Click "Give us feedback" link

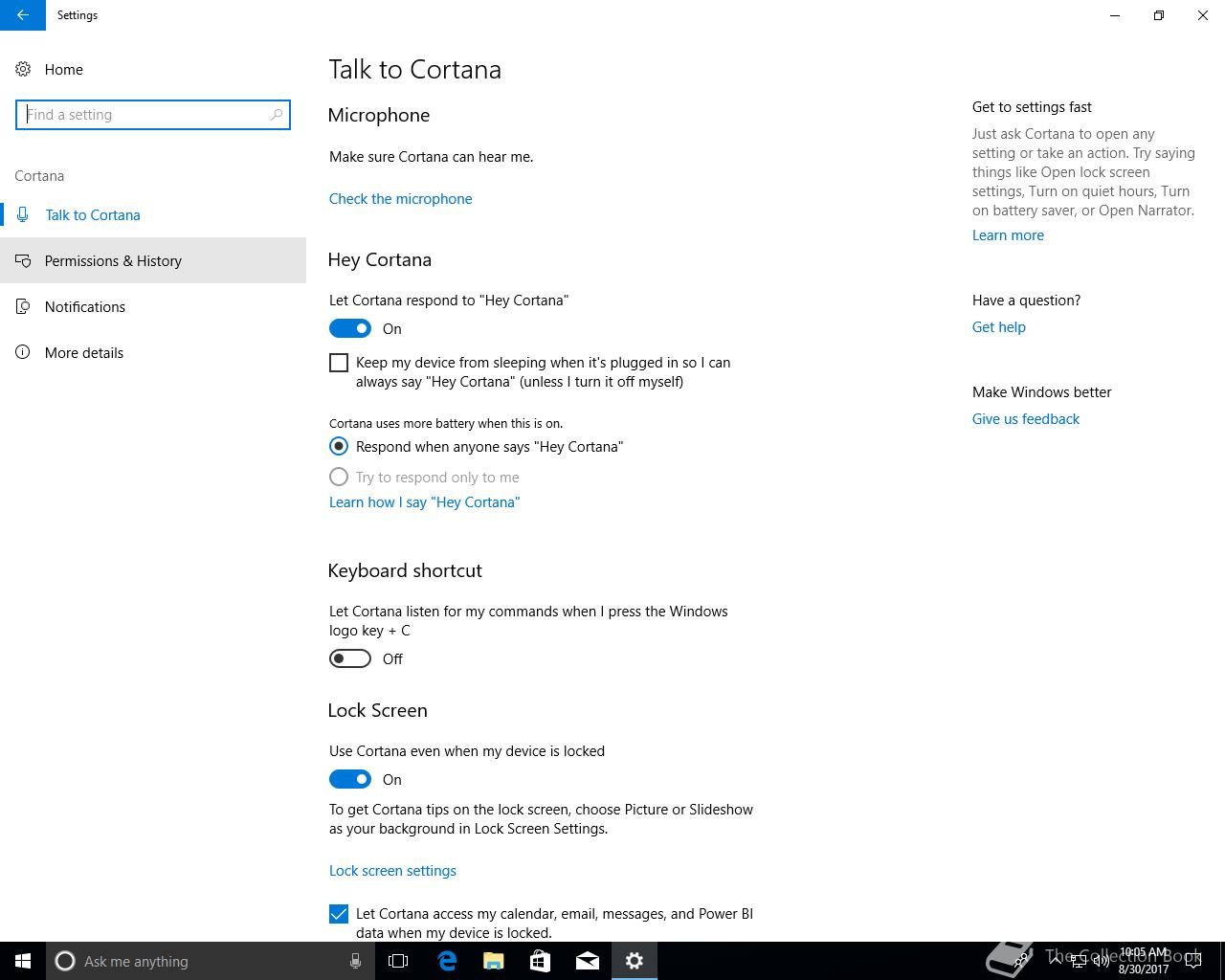click(1025, 419)
